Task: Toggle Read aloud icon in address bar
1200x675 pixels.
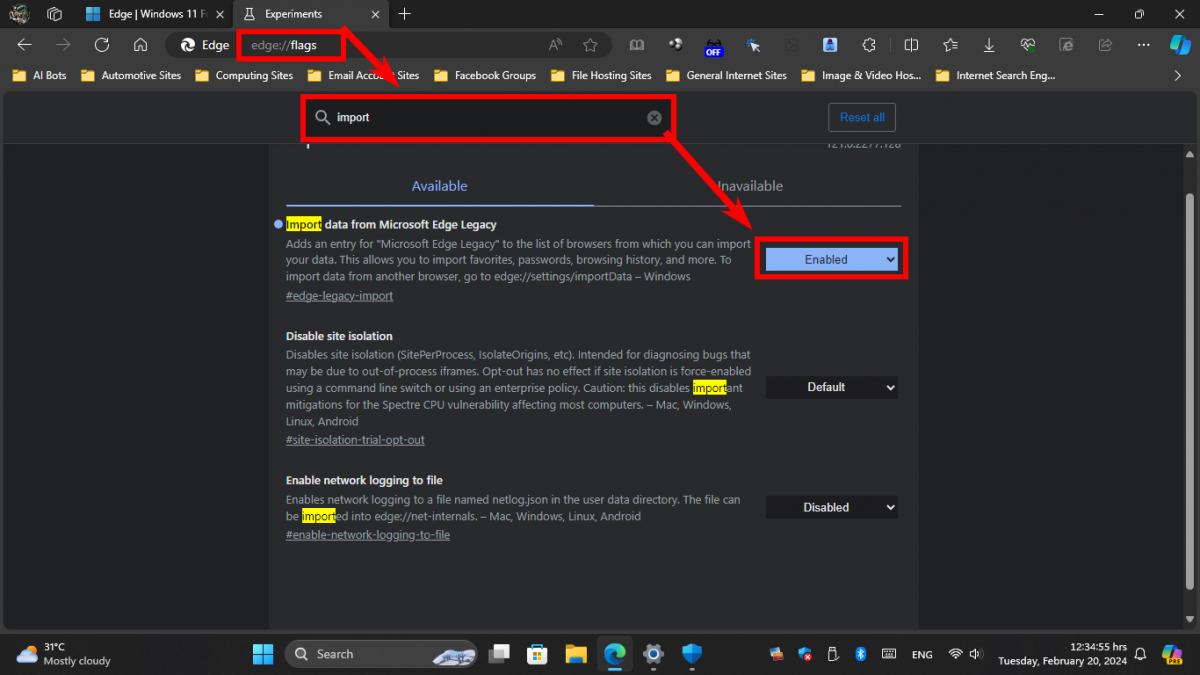Action: (556, 45)
